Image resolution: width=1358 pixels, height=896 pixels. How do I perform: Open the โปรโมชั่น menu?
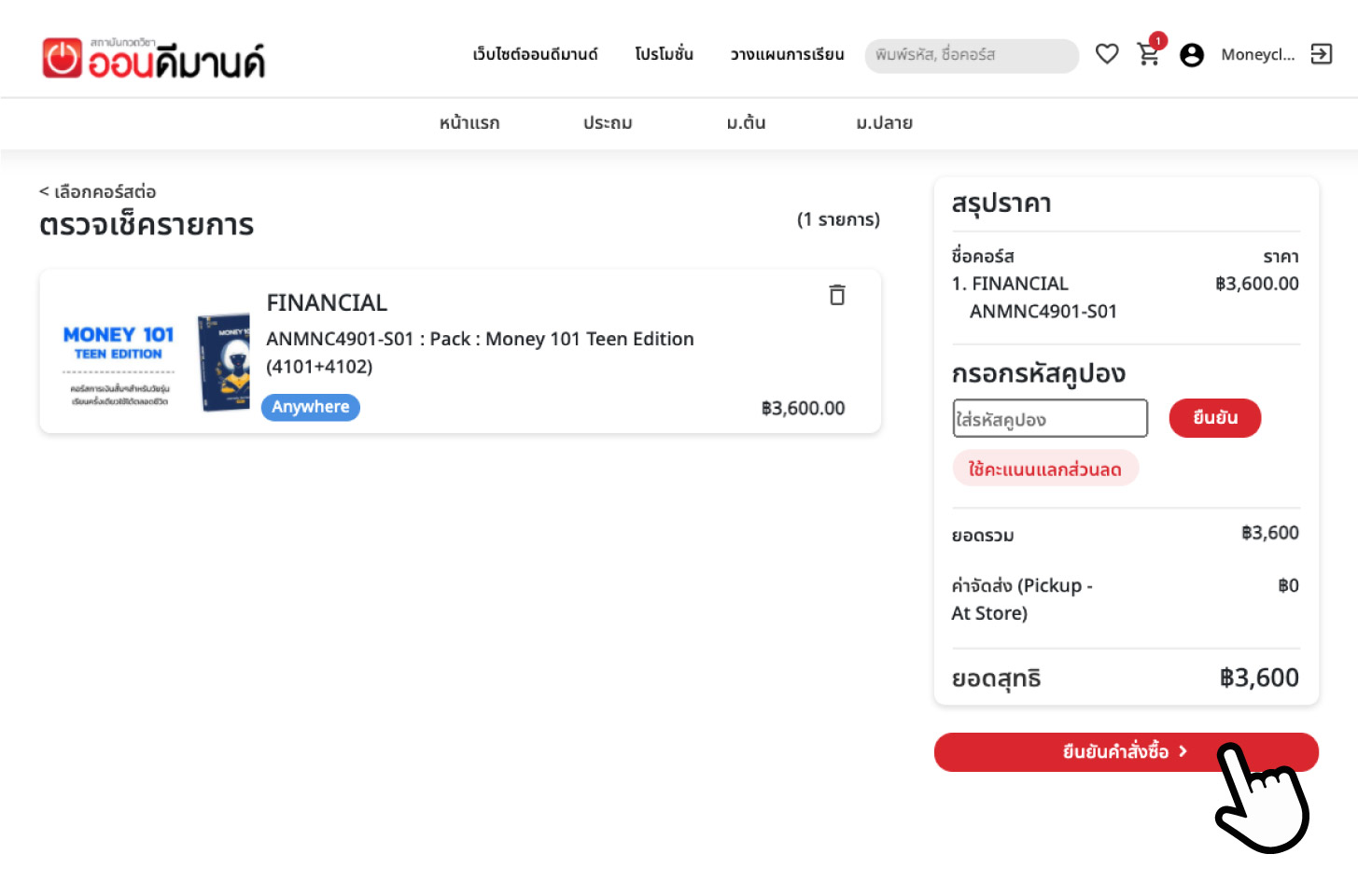pos(664,55)
